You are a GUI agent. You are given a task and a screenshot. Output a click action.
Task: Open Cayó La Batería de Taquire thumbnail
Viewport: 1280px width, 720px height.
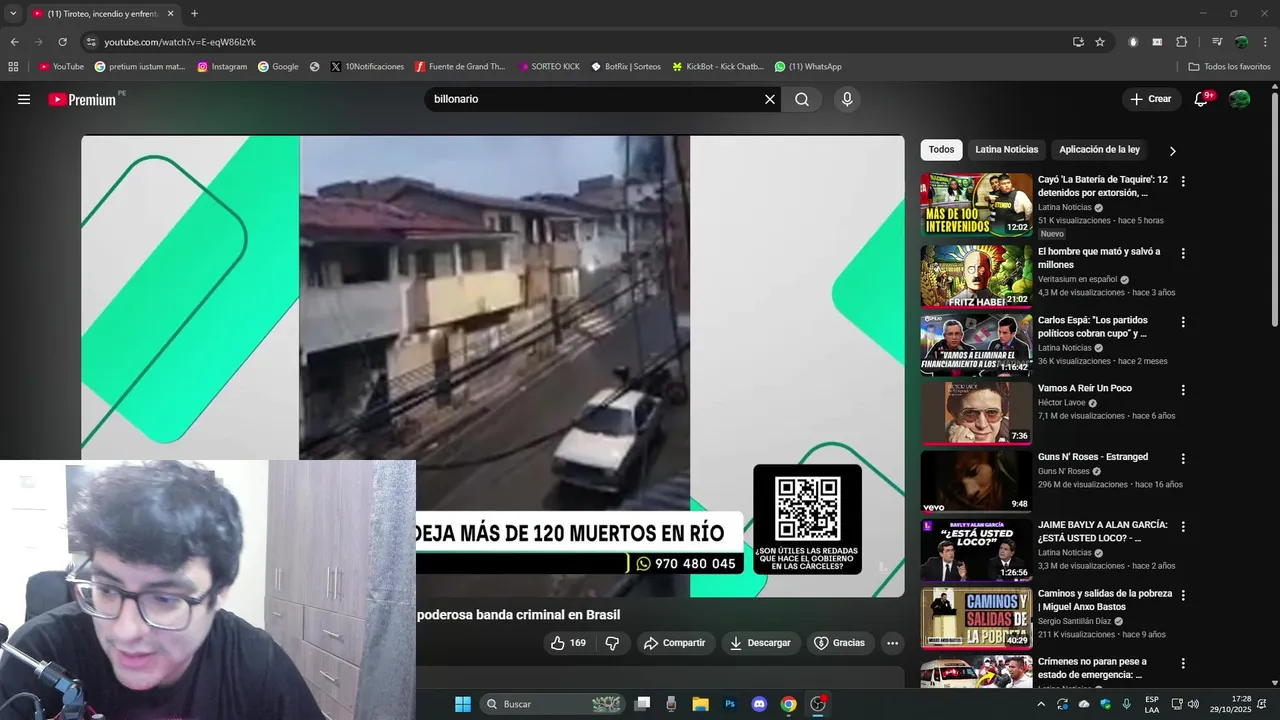point(976,205)
